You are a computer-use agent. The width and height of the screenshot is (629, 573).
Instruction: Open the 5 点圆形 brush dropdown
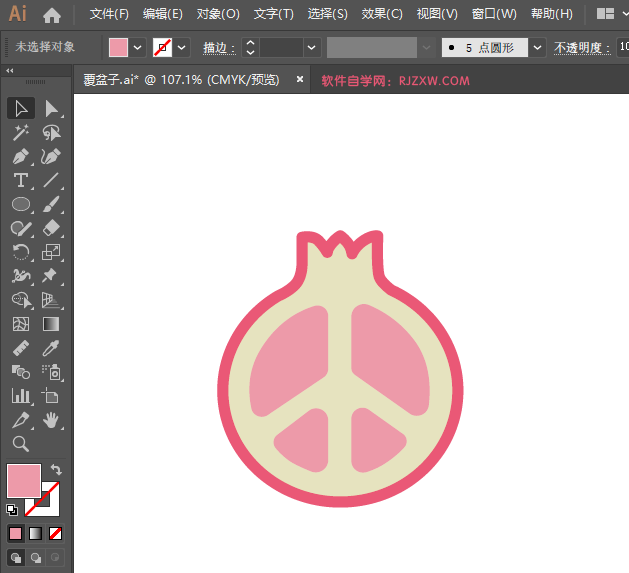pyautogui.click(x=538, y=47)
